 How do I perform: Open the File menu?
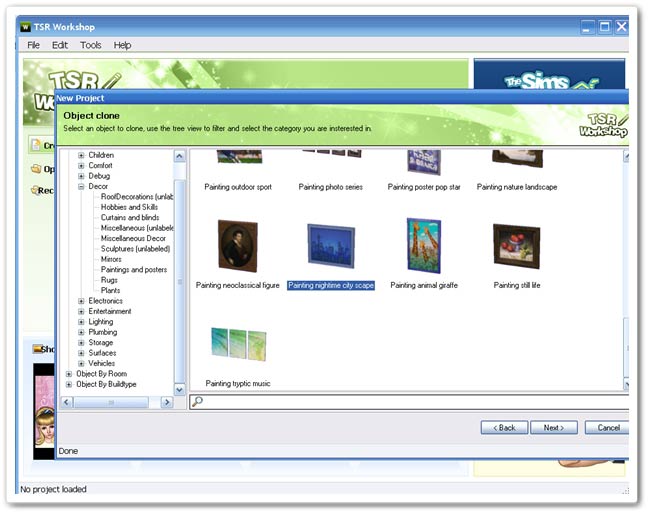pos(33,45)
